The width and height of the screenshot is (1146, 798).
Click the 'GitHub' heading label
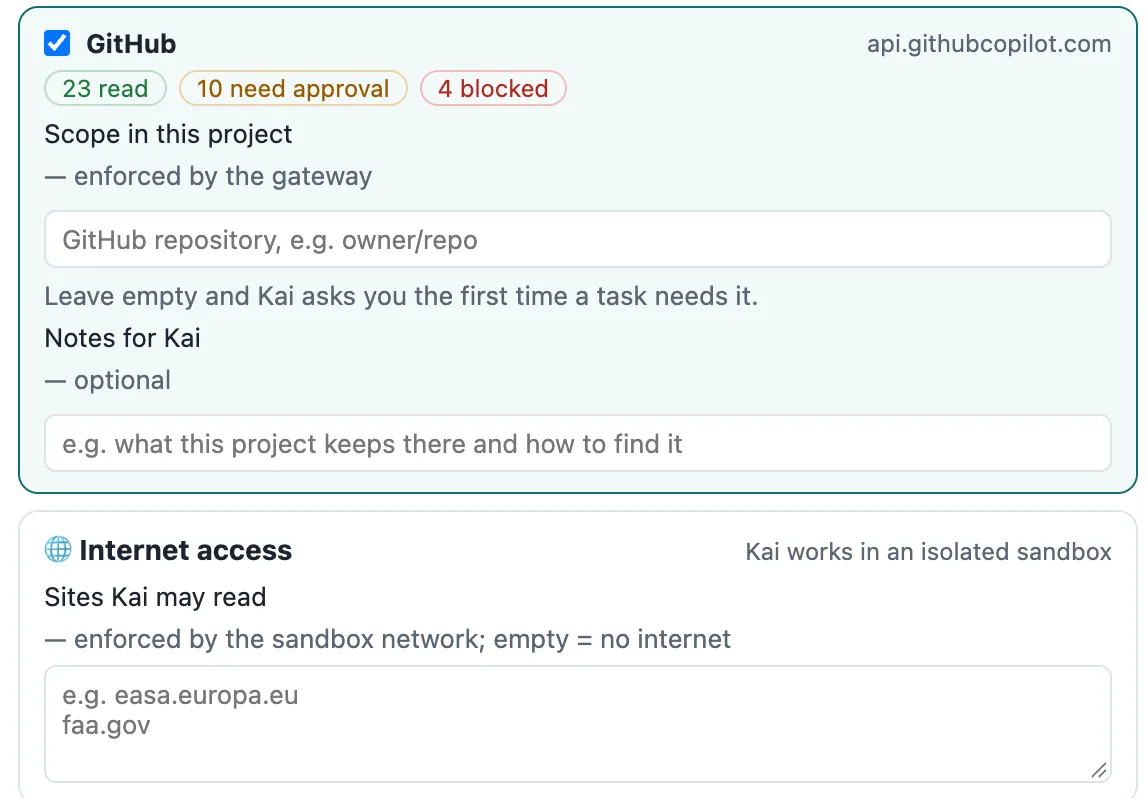tap(131, 44)
